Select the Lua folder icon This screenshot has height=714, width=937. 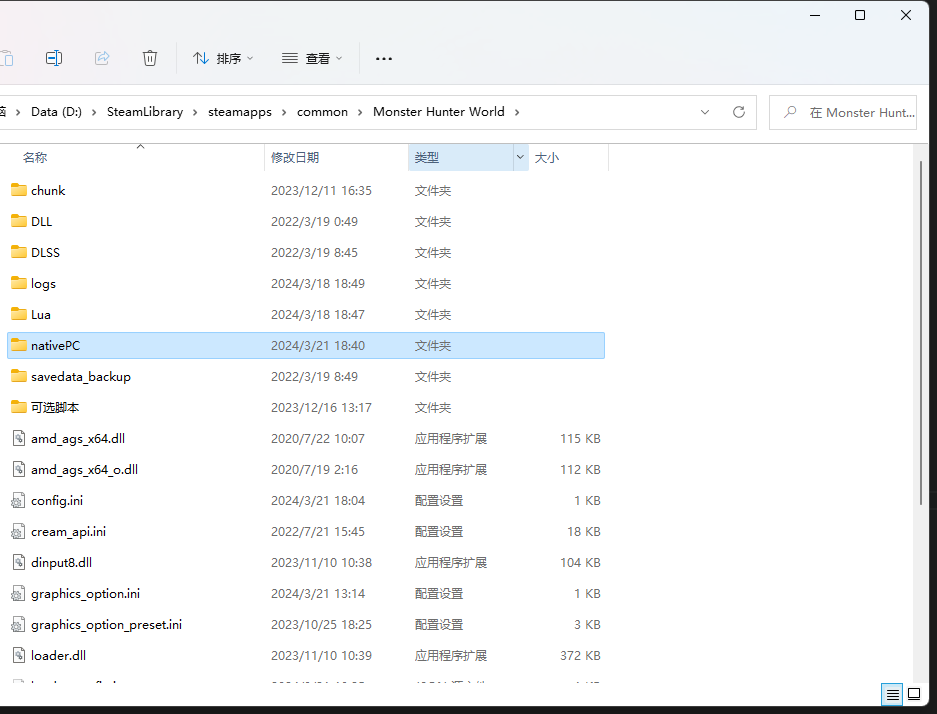tap(19, 314)
